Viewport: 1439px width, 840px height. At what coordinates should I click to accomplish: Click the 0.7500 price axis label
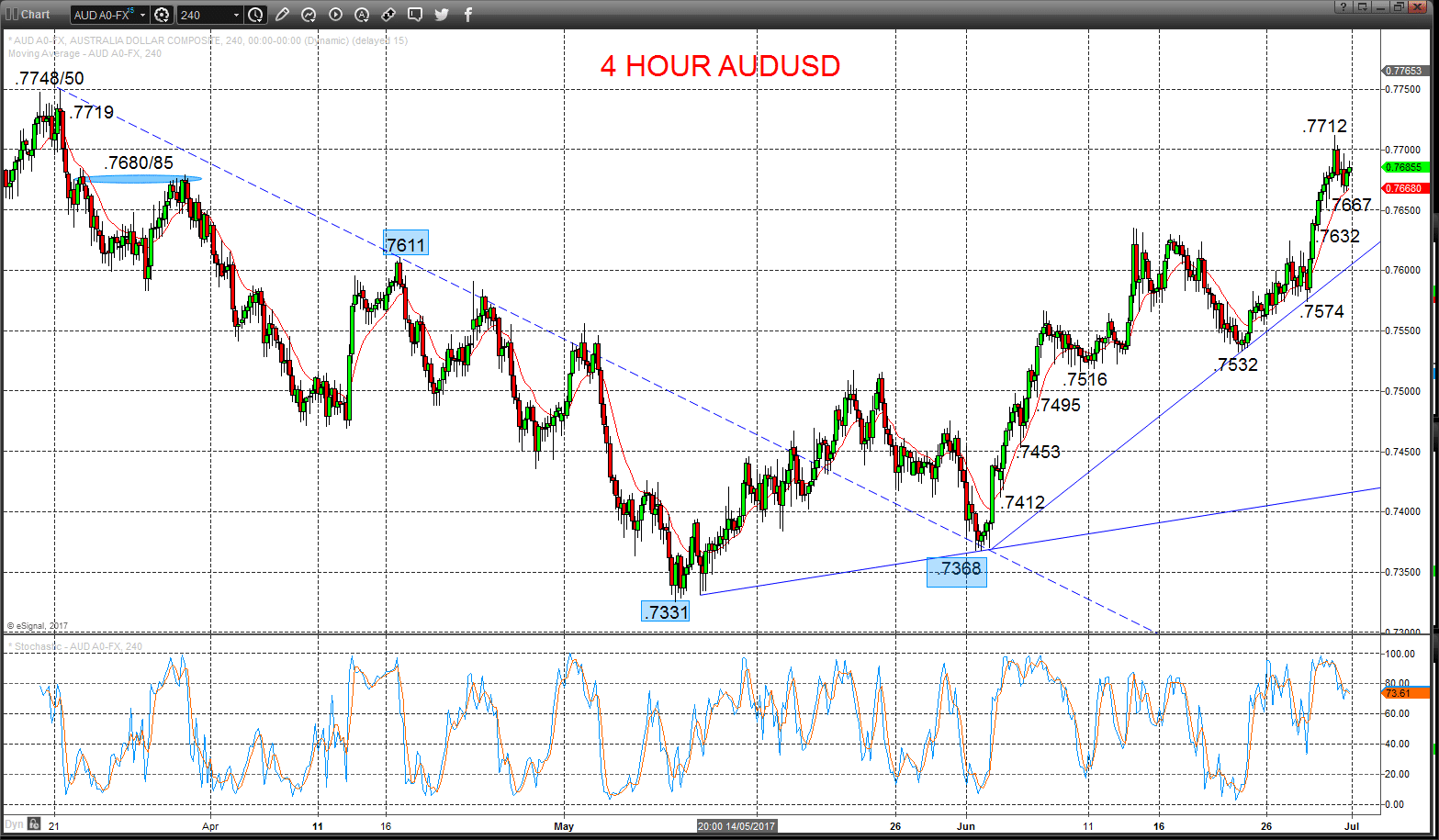coord(1402,391)
